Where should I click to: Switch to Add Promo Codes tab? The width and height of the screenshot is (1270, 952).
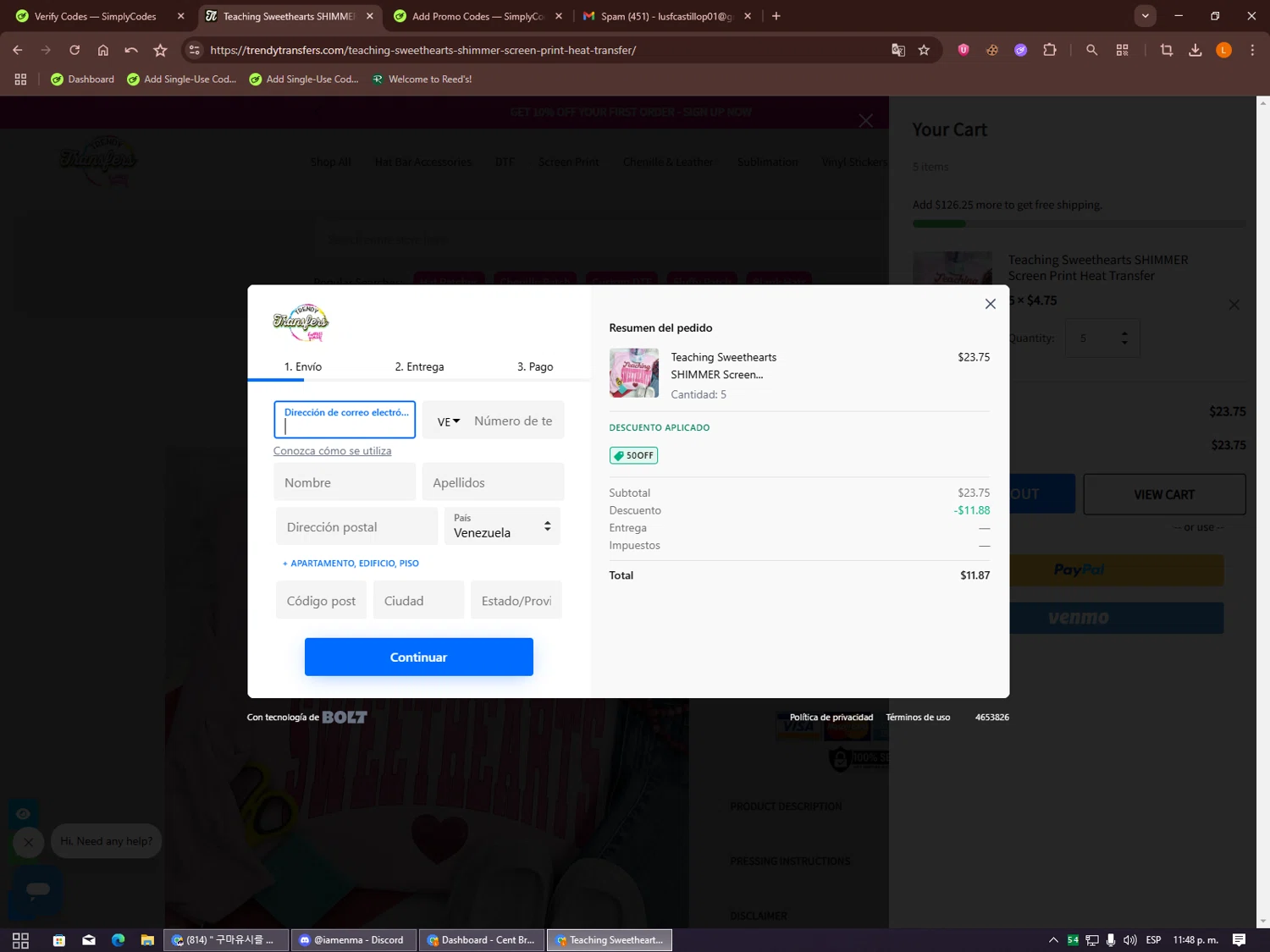coord(478,16)
